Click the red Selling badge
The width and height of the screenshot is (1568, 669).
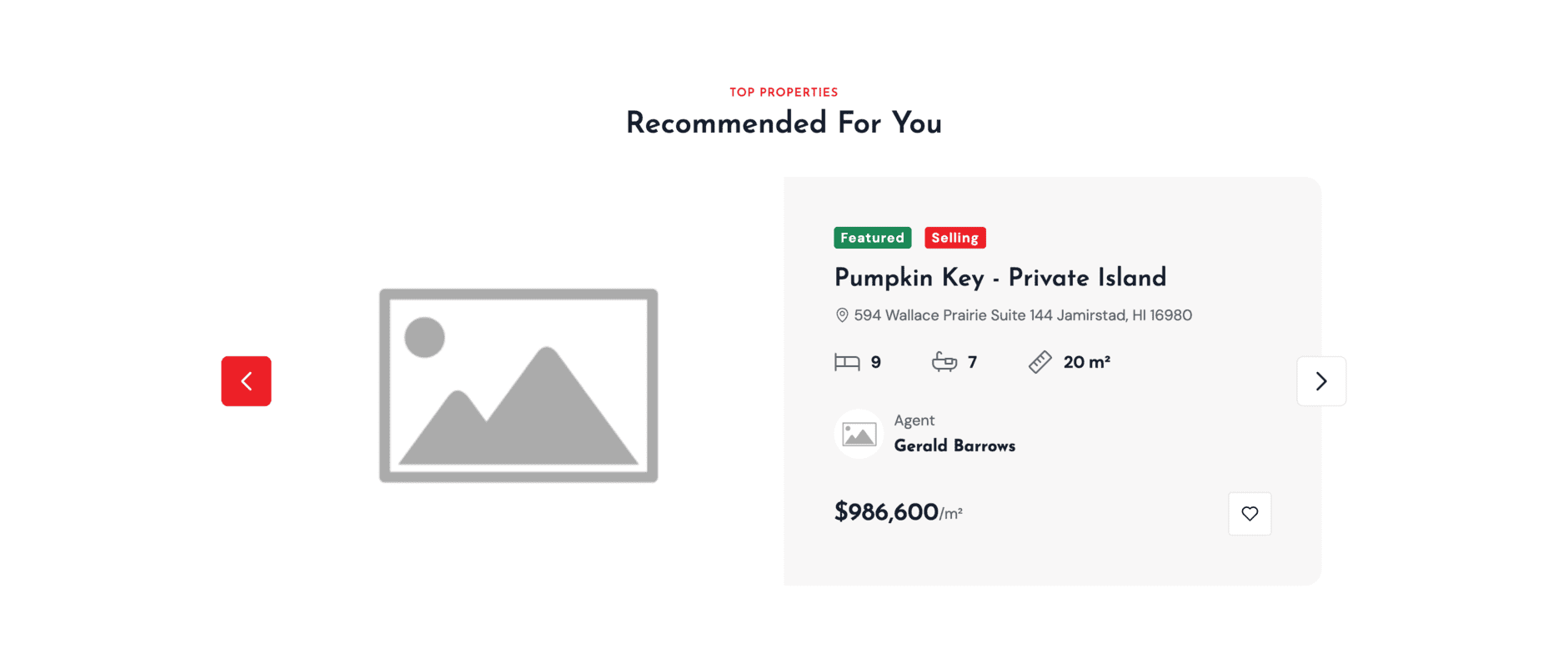coord(954,238)
